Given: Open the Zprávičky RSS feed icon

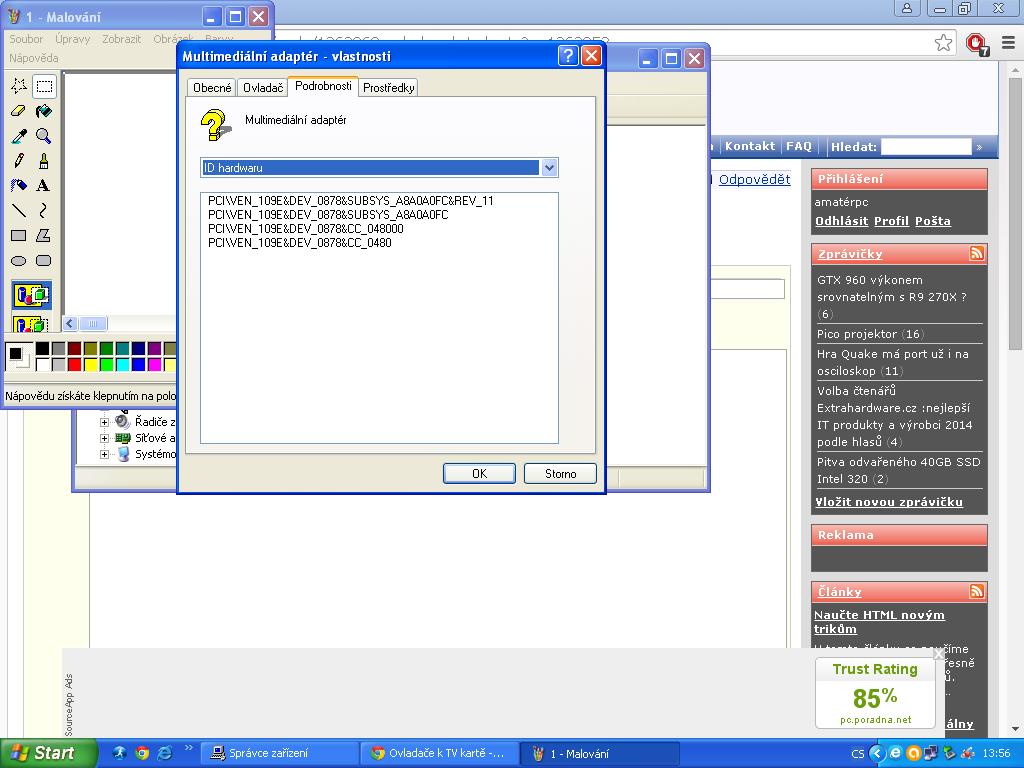Looking at the screenshot, I should tap(976, 253).
